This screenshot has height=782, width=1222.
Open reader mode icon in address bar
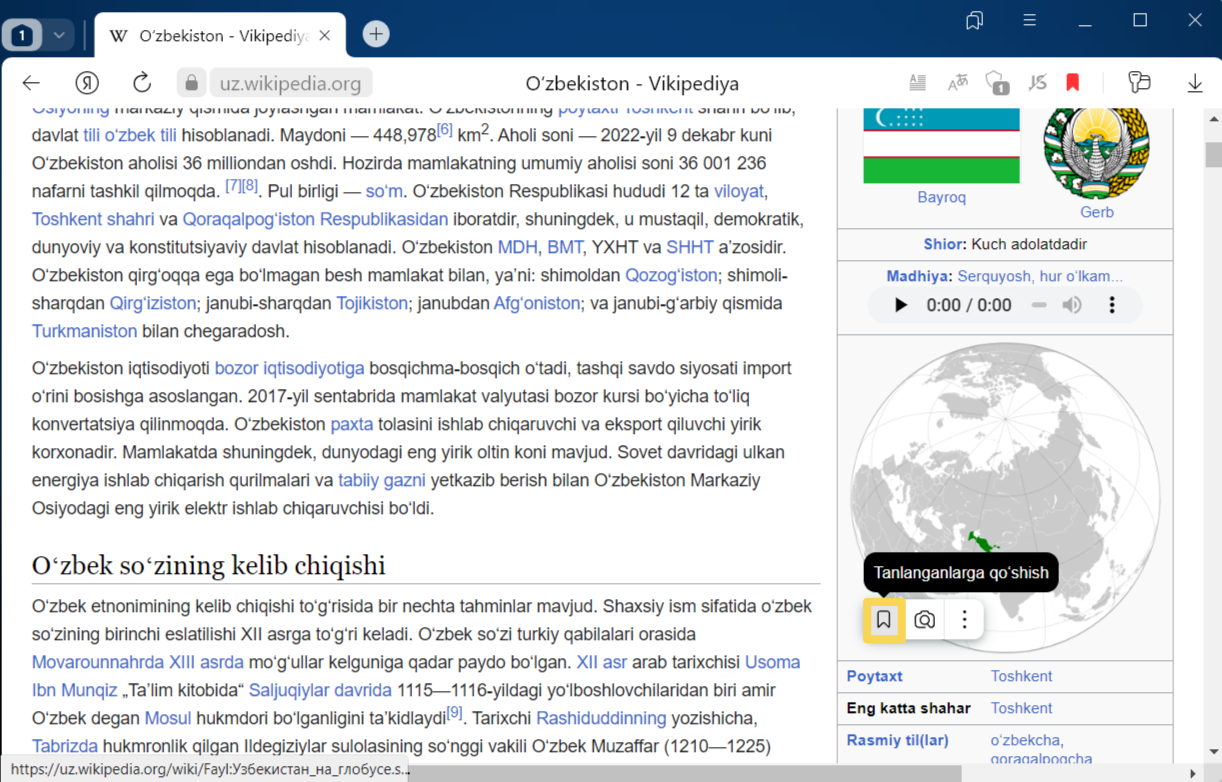(917, 83)
